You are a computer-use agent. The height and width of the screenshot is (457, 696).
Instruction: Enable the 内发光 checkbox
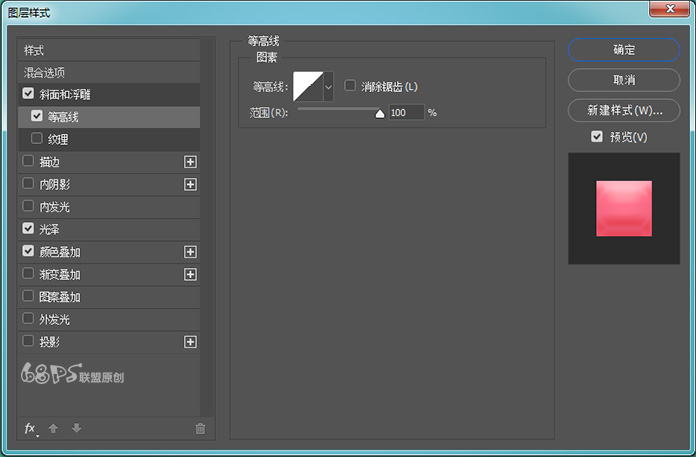tap(28, 206)
